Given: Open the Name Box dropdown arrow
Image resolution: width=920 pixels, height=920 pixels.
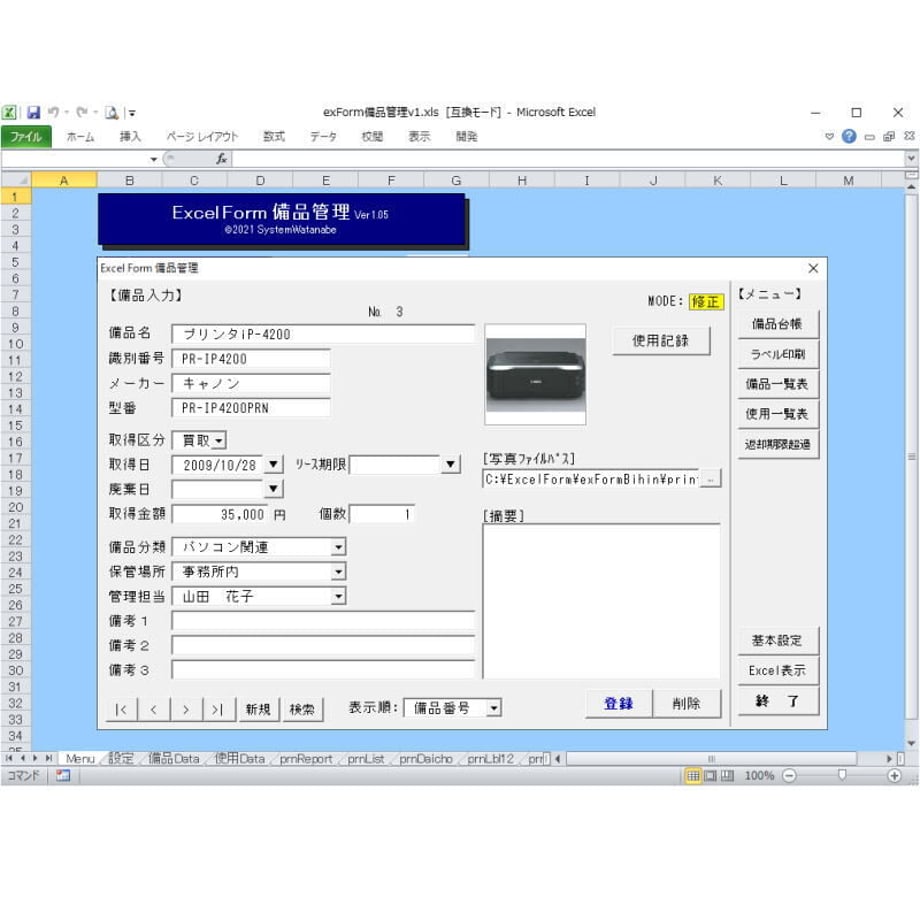Looking at the screenshot, I should (x=153, y=159).
